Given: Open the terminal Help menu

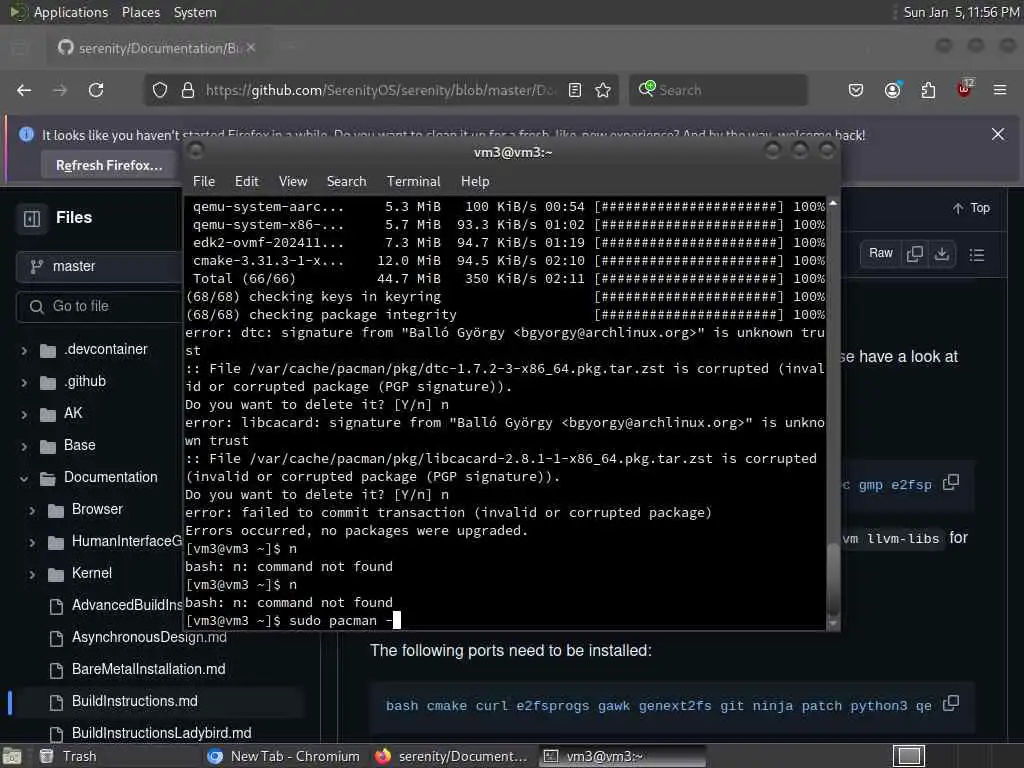Looking at the screenshot, I should [x=475, y=182].
